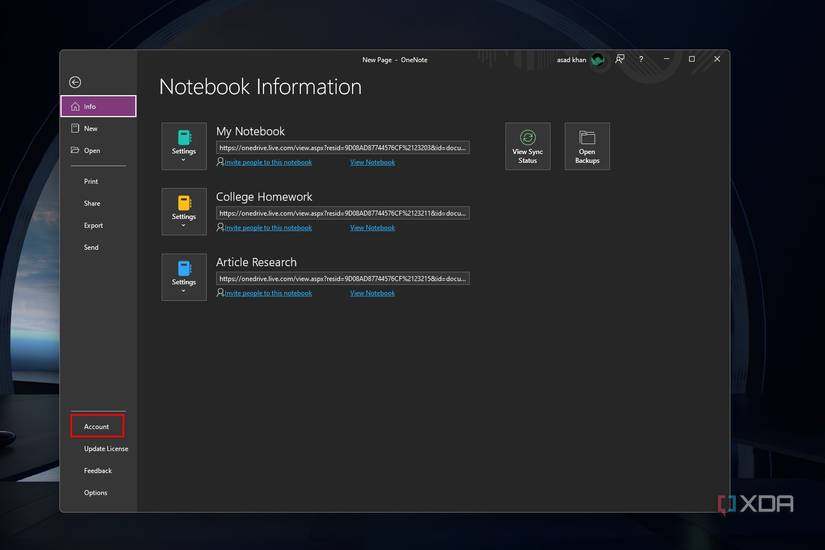The width and height of the screenshot is (825, 550).
Task: View Notebook link for Article Research
Action: pos(373,293)
